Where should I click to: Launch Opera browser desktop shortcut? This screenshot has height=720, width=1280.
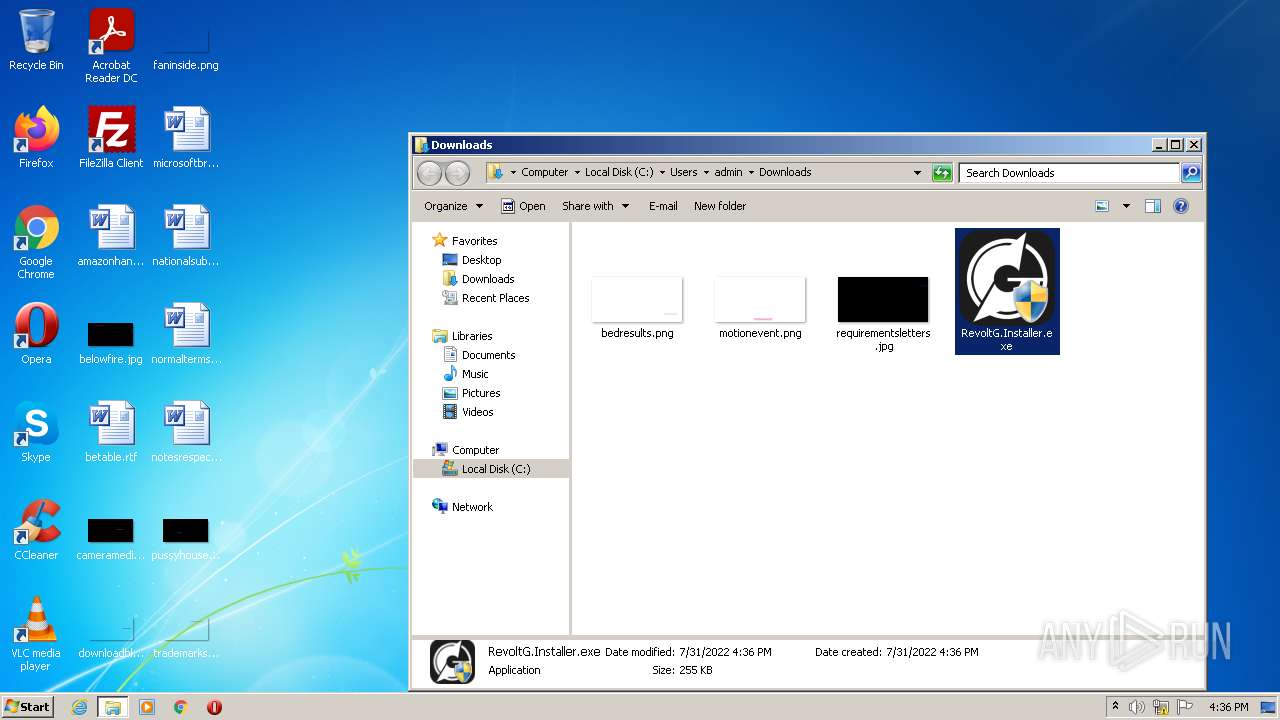point(36,334)
